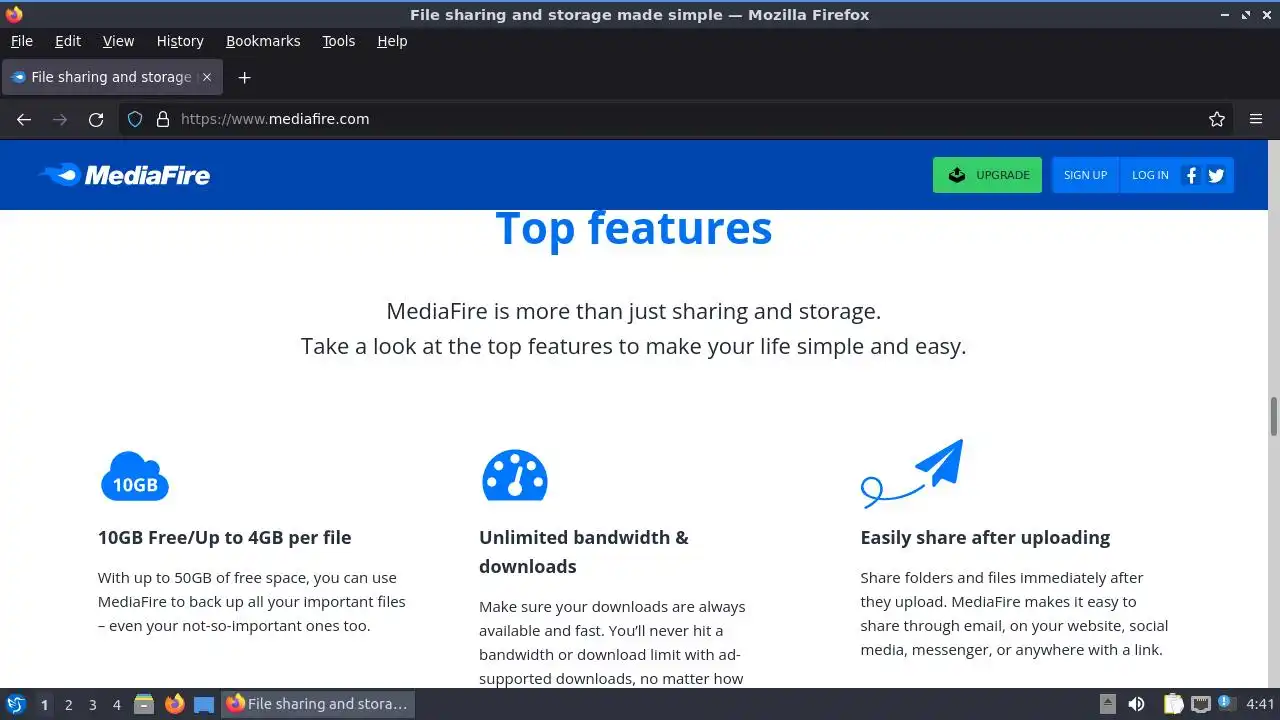
Task: Open the Edit menu
Action: (68, 41)
